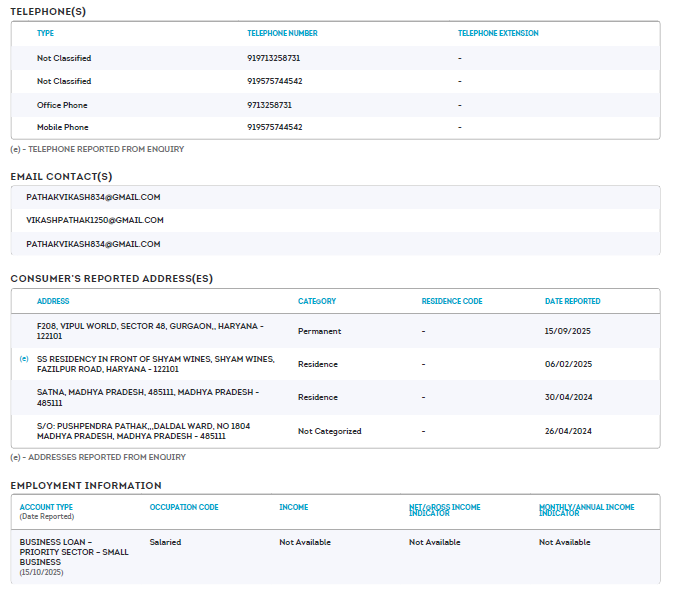Click the Date Reported column header

coord(572,301)
